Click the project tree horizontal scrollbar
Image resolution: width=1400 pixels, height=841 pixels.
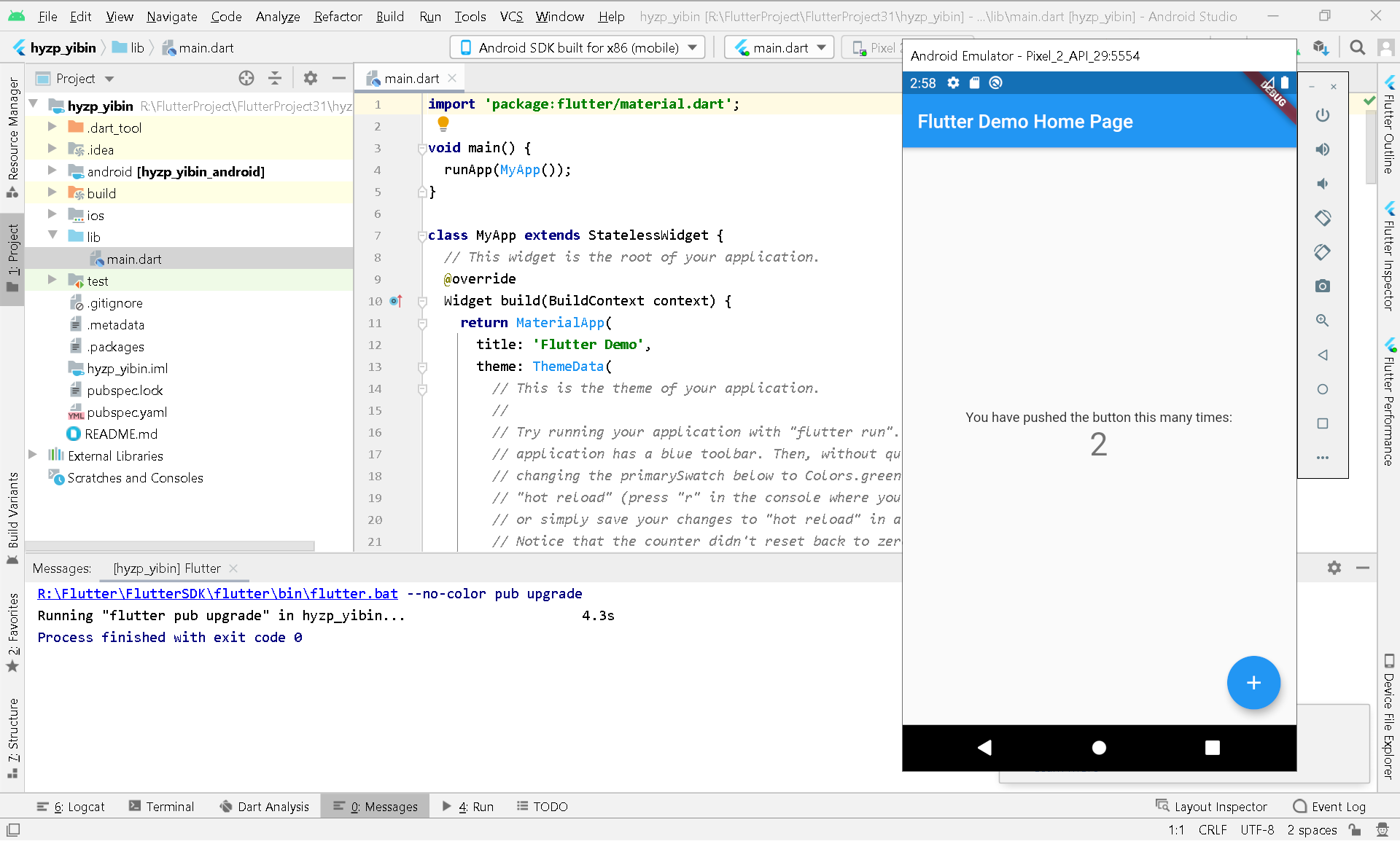[x=171, y=545]
